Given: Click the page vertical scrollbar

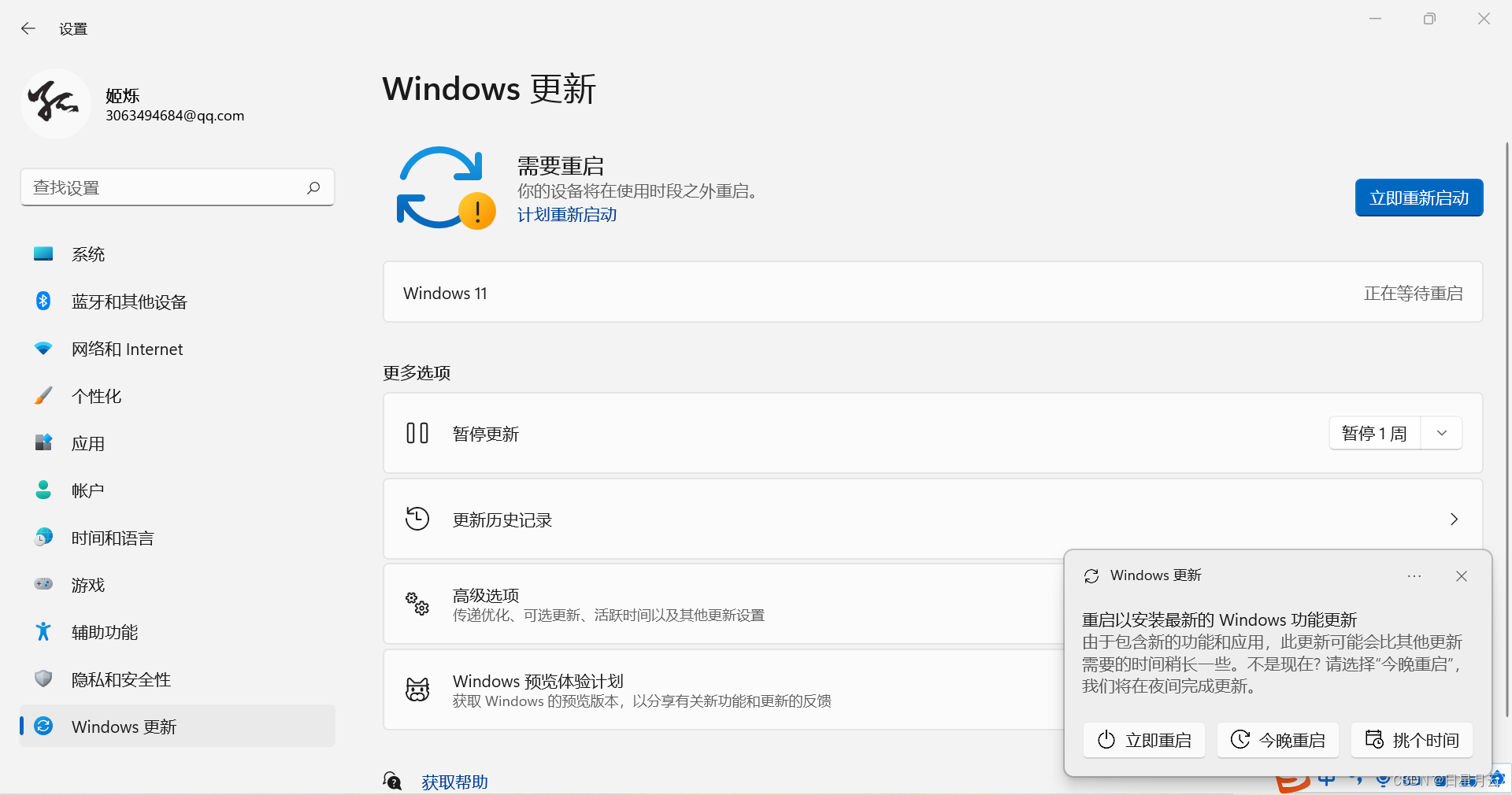Looking at the screenshot, I should (x=1507, y=429).
